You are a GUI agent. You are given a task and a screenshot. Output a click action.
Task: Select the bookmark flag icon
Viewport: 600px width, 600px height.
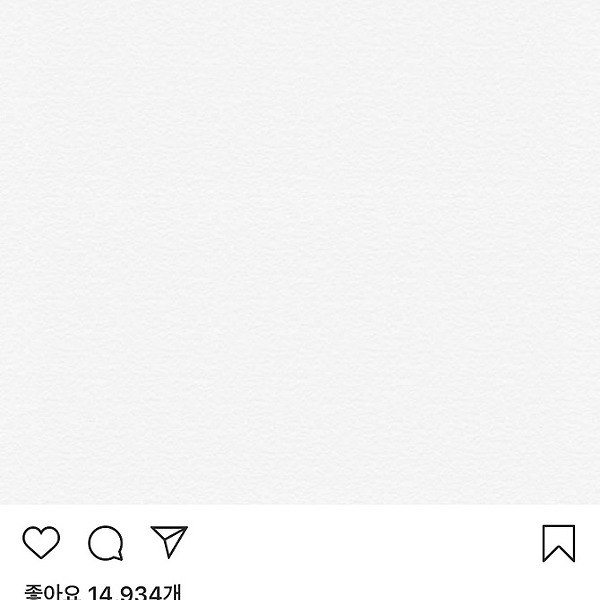[559, 543]
